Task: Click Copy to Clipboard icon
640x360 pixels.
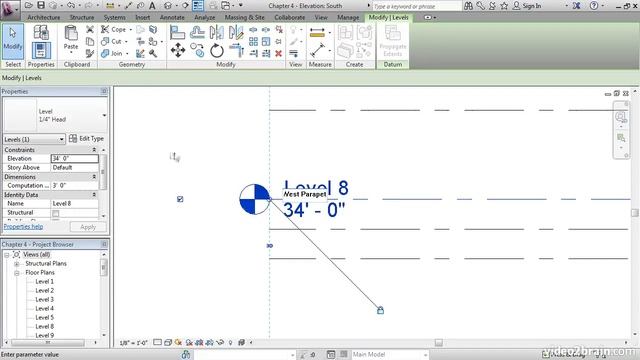Action: (x=90, y=41)
